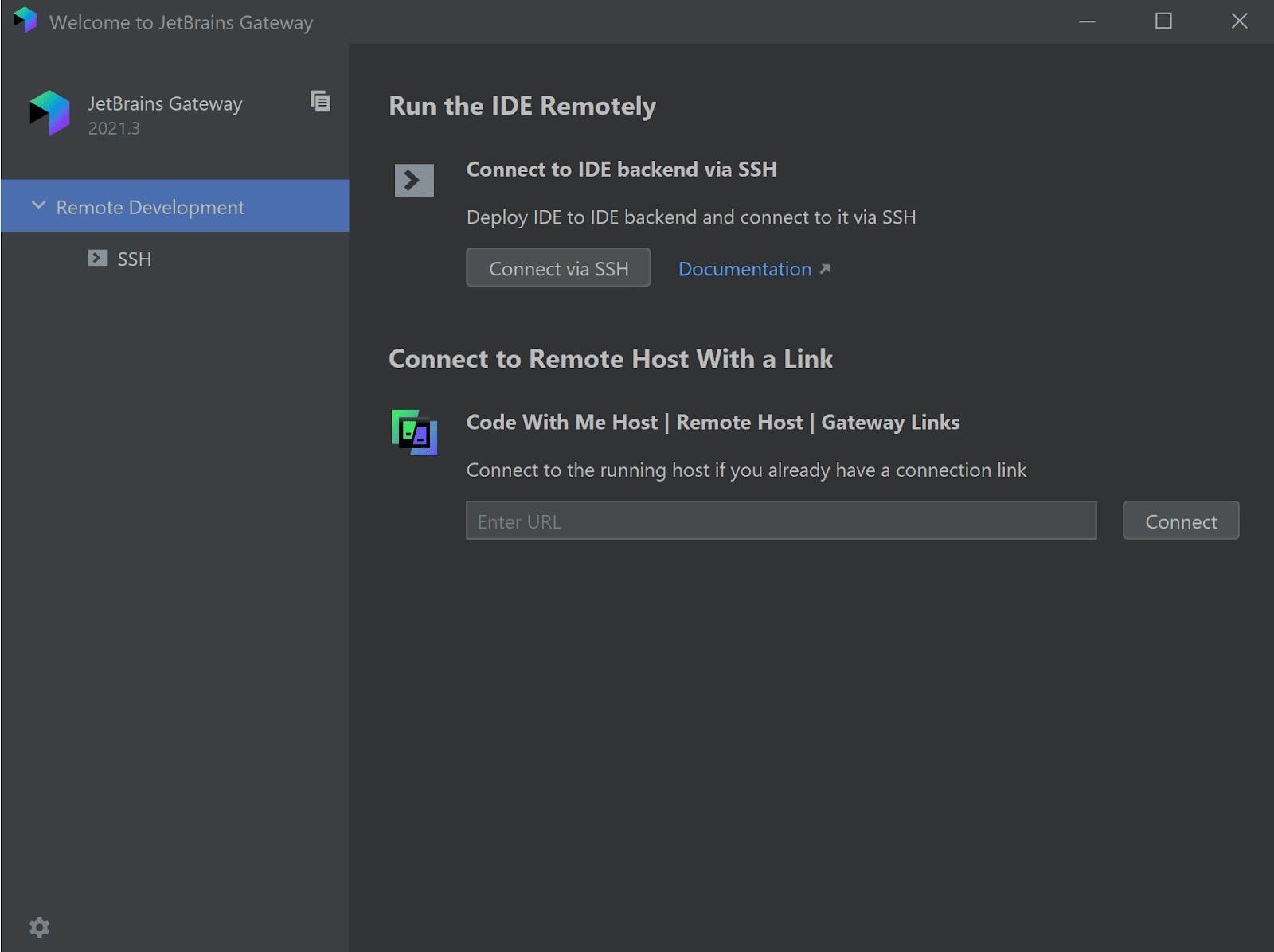Viewport: 1274px width, 952px height.
Task: Collapse the Remote Development chevron
Action: tap(38, 205)
